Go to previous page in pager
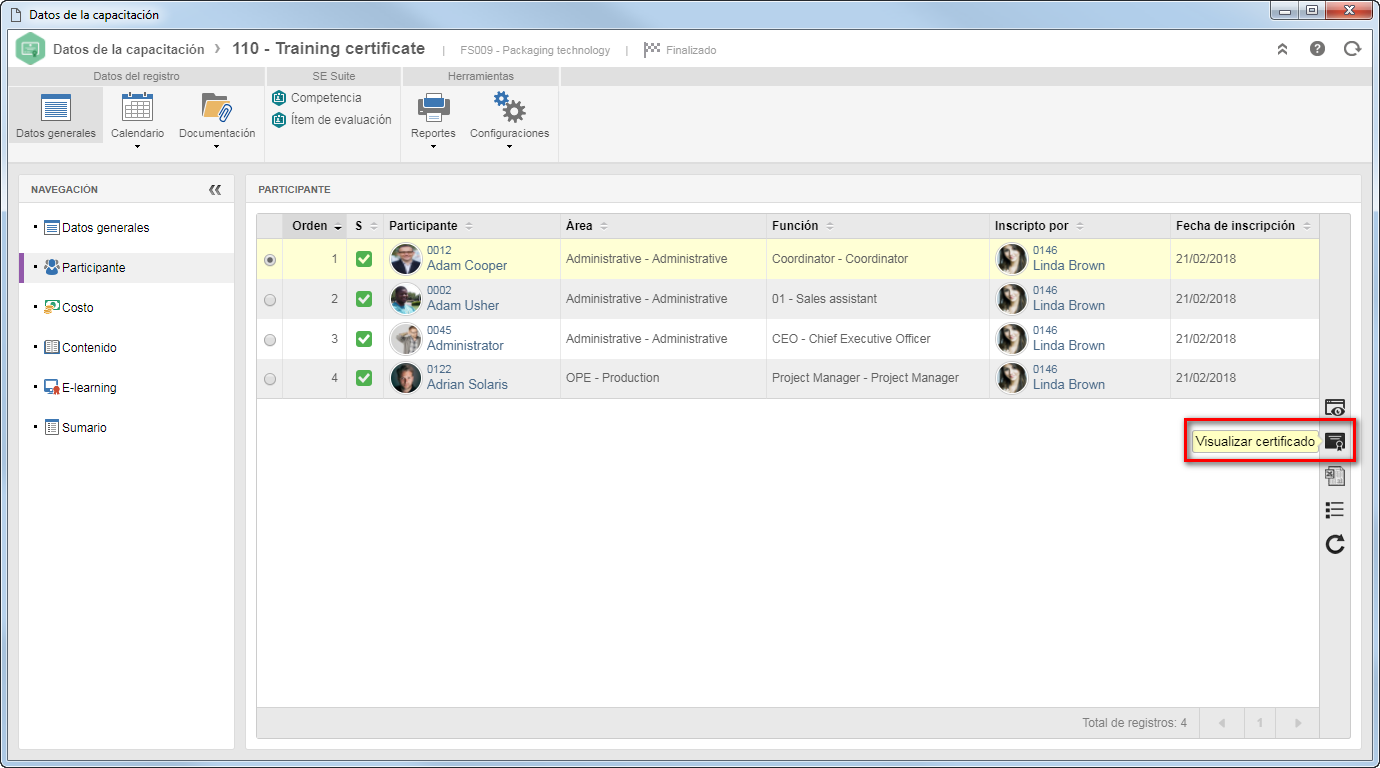Screen dimensions: 1380x768 point(1222,723)
